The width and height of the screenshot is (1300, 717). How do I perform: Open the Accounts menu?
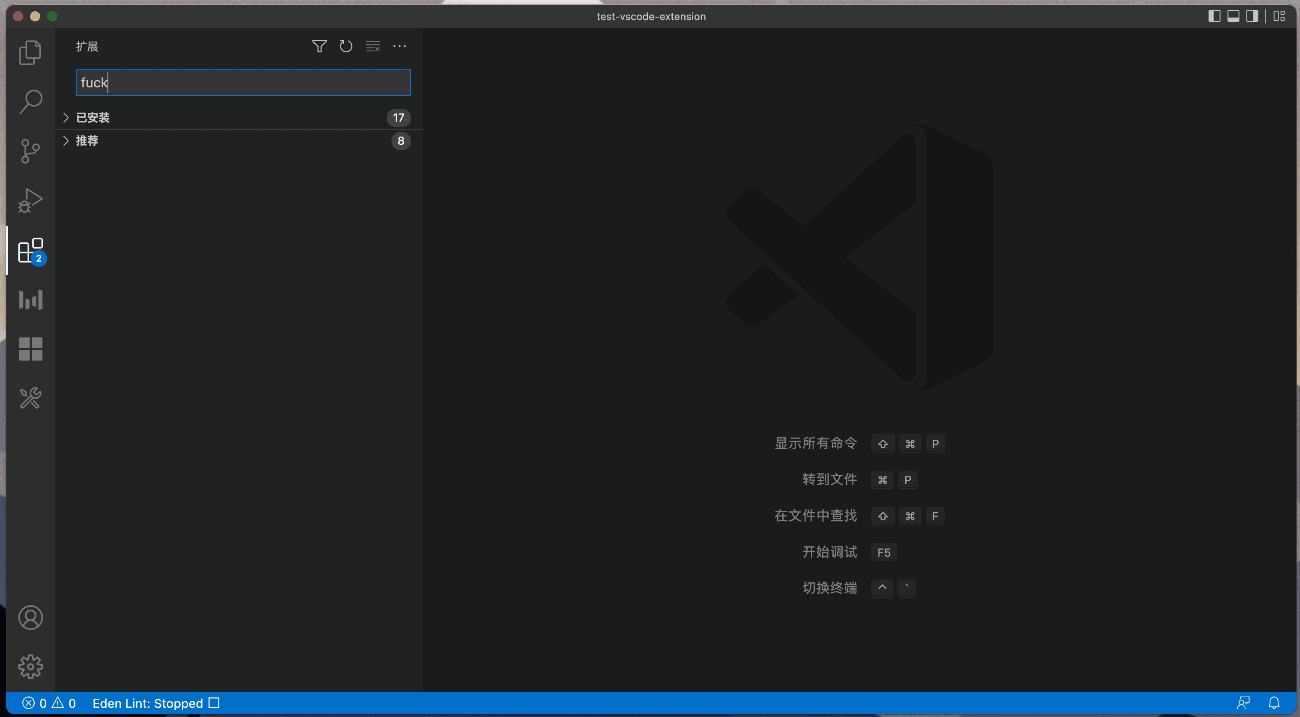point(31,617)
